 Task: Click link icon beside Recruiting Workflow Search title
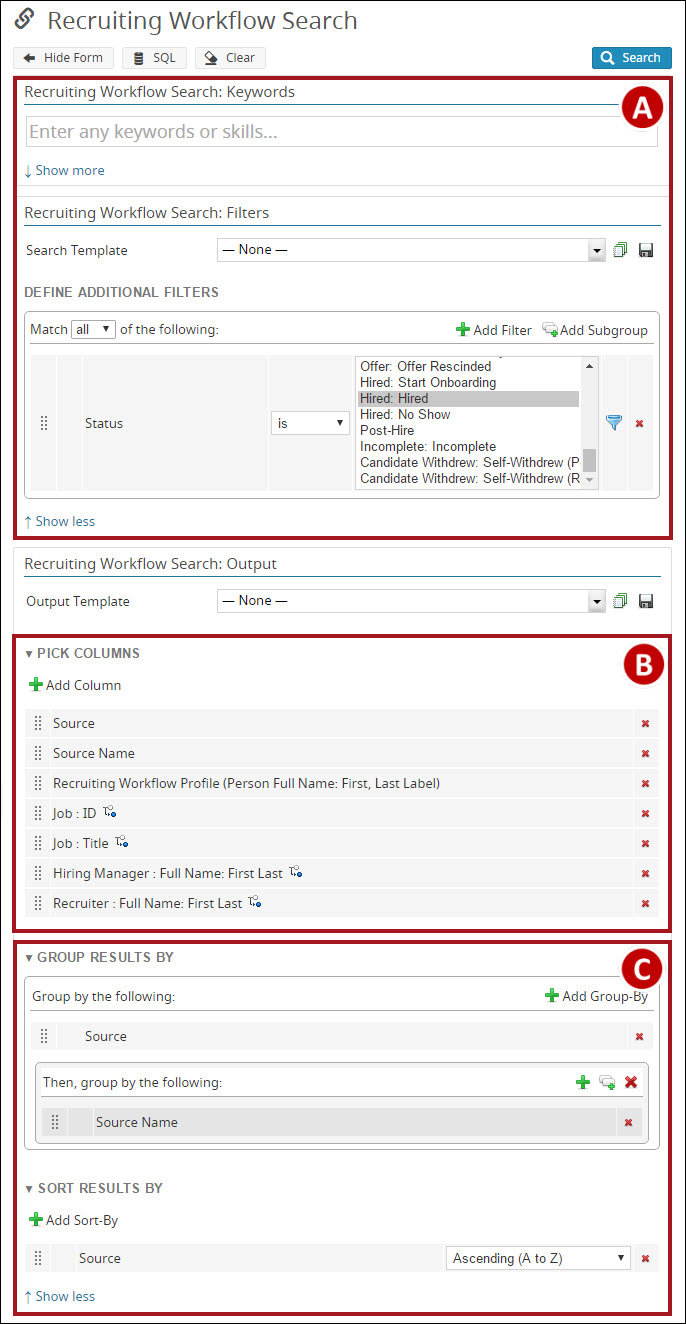point(25,20)
